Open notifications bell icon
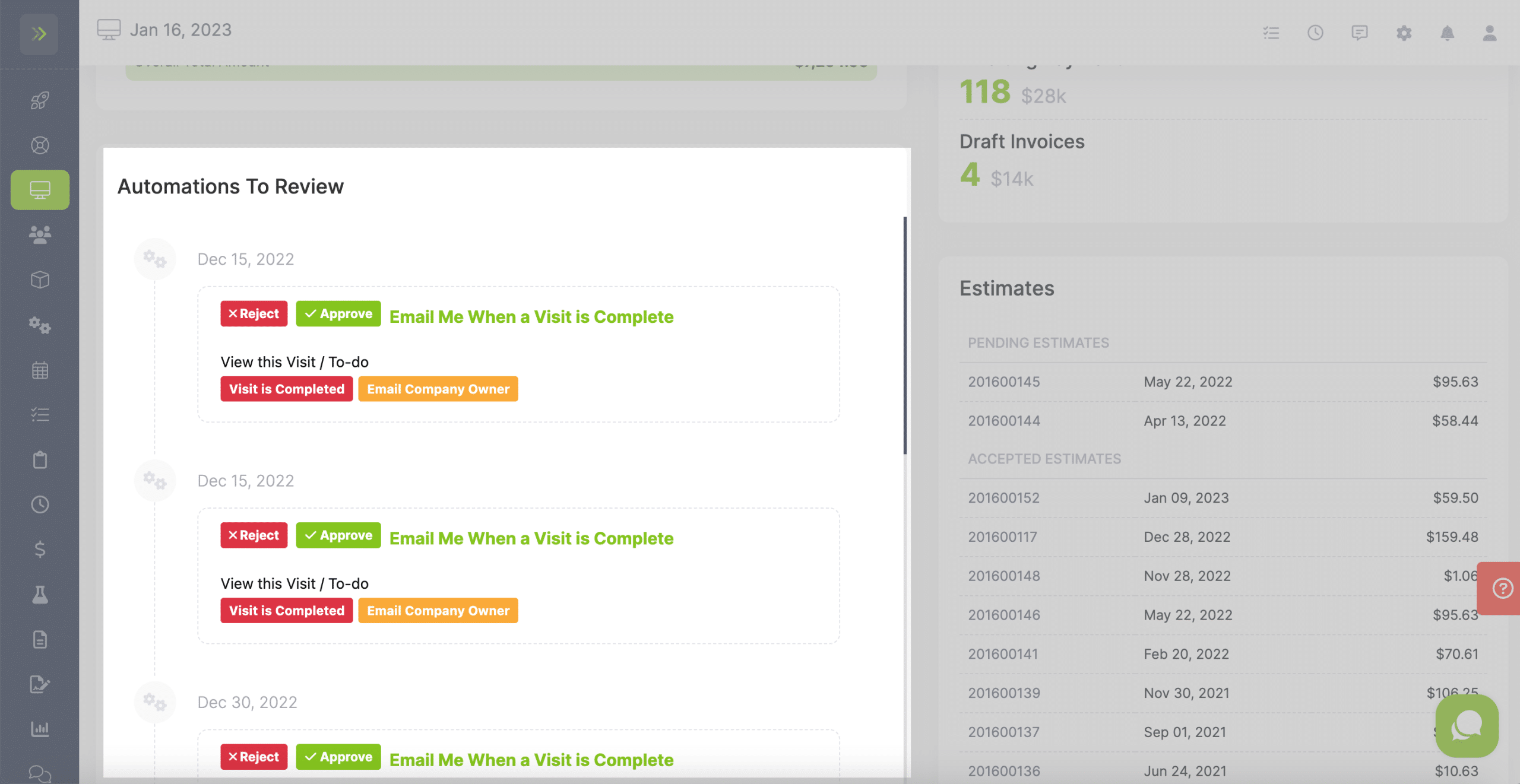This screenshot has width=1520, height=784. pyautogui.click(x=1447, y=33)
